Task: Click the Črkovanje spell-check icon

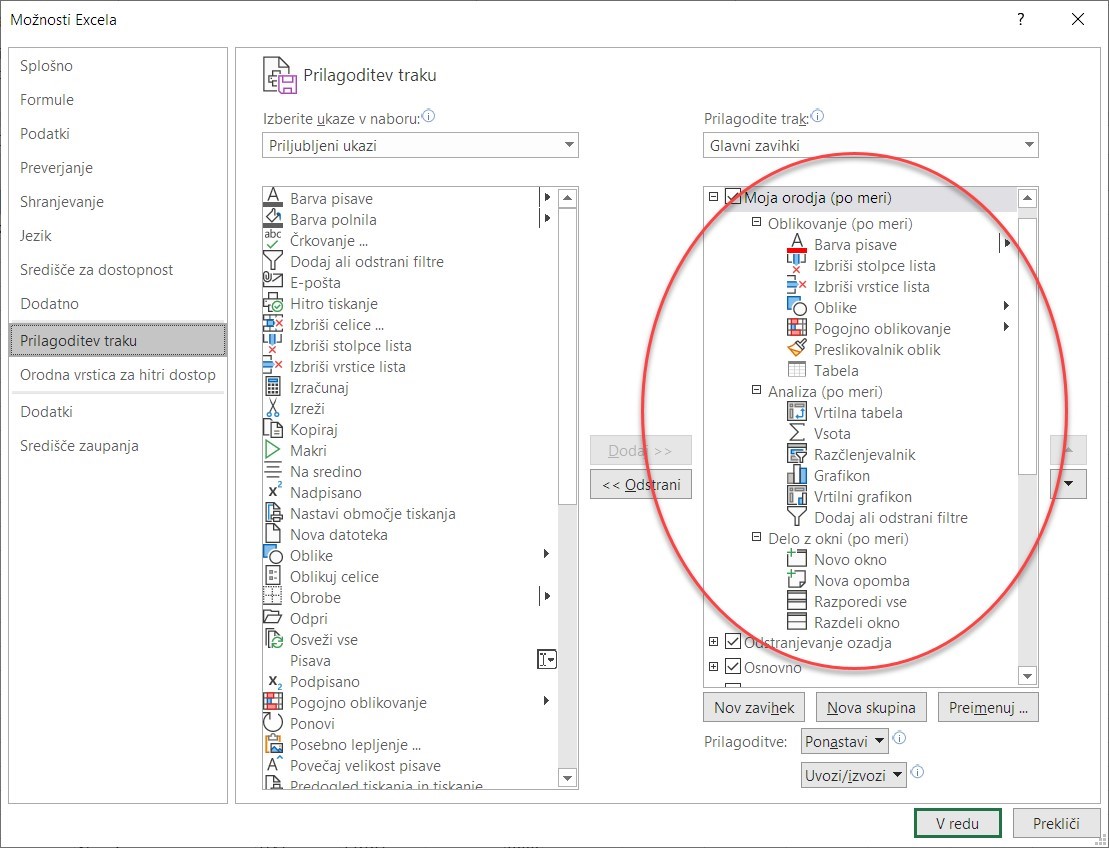Action: point(273,240)
